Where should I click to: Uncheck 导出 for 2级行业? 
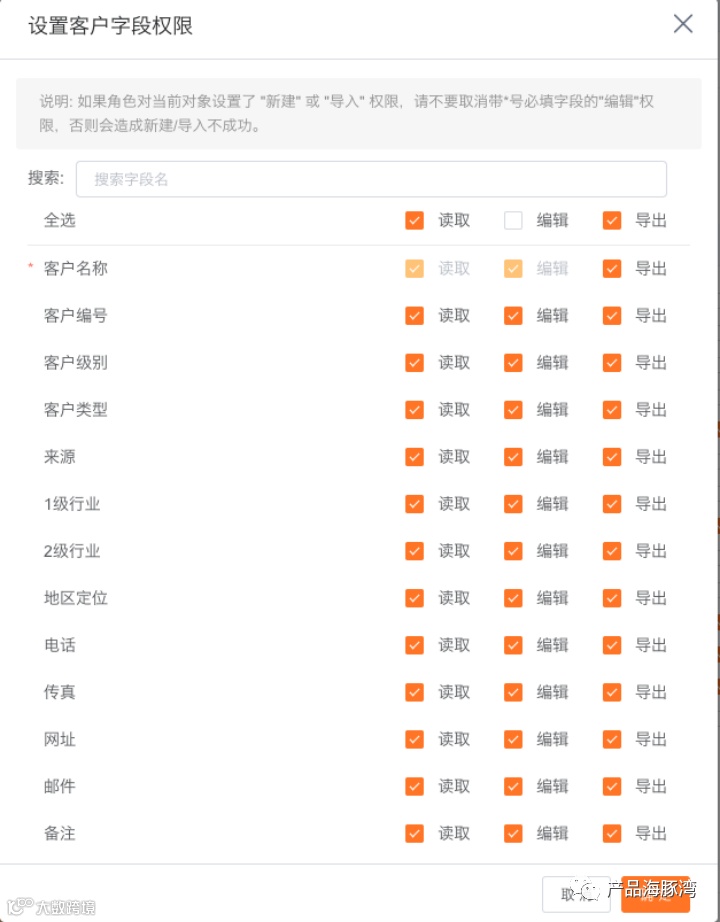[612, 551]
